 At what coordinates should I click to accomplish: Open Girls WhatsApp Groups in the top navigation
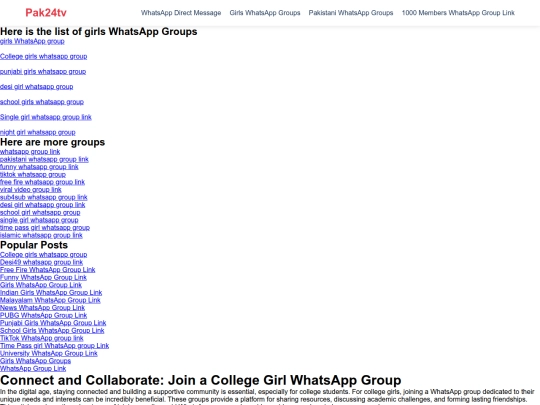[x=265, y=13]
